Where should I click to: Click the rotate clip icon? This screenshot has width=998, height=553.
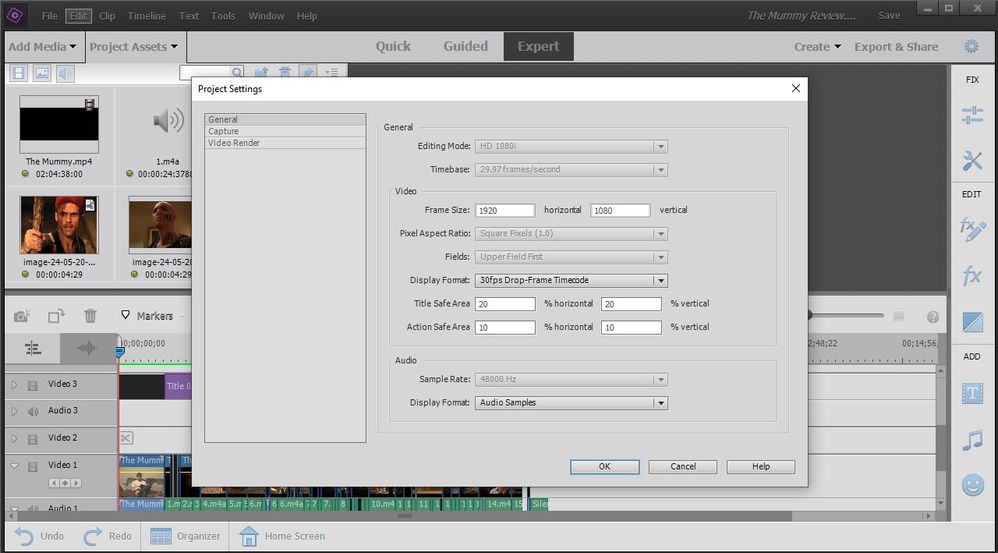(56, 316)
